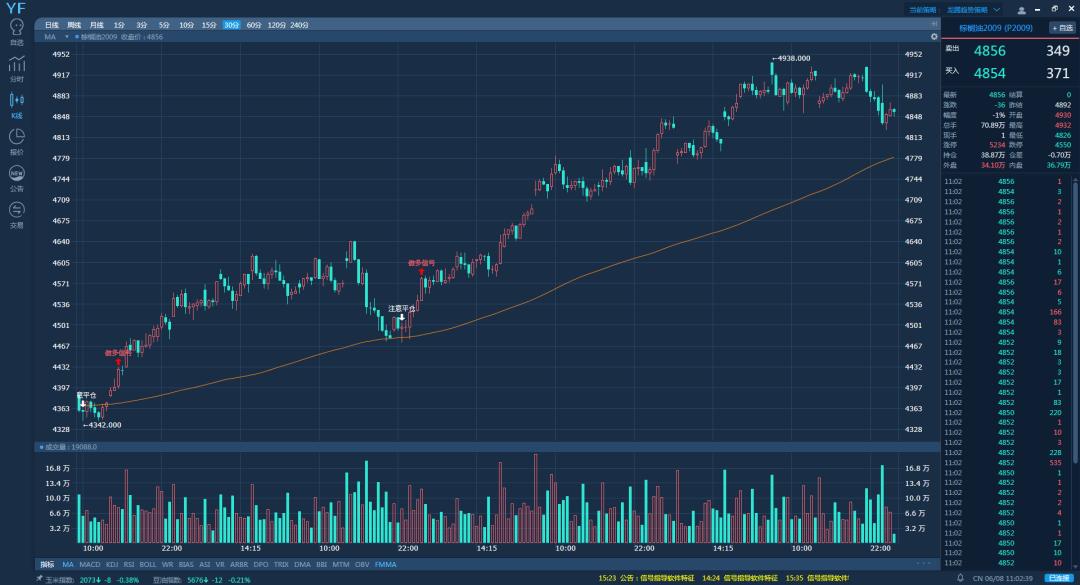Click the 14:24 announcement in status bar
The height and width of the screenshot is (585, 1080).
tap(740, 578)
